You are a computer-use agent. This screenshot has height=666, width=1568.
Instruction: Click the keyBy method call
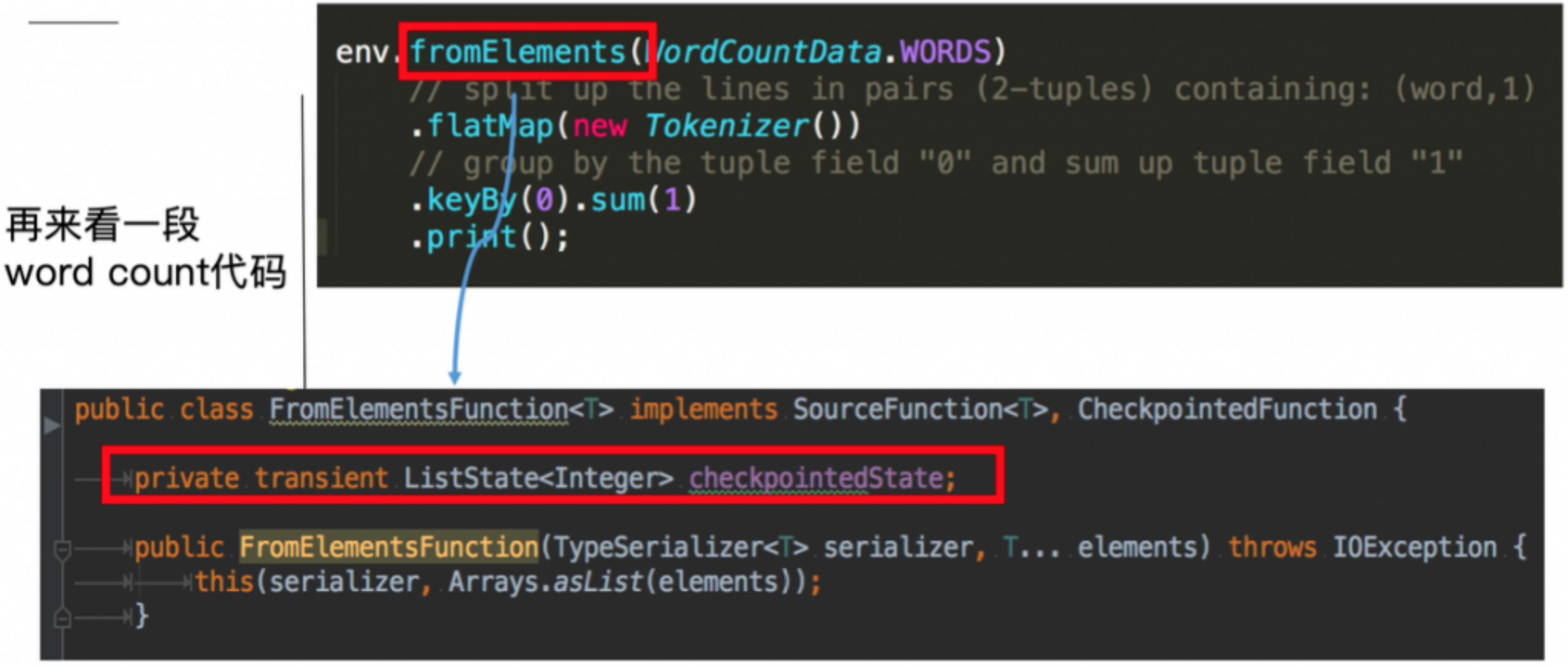(x=472, y=201)
